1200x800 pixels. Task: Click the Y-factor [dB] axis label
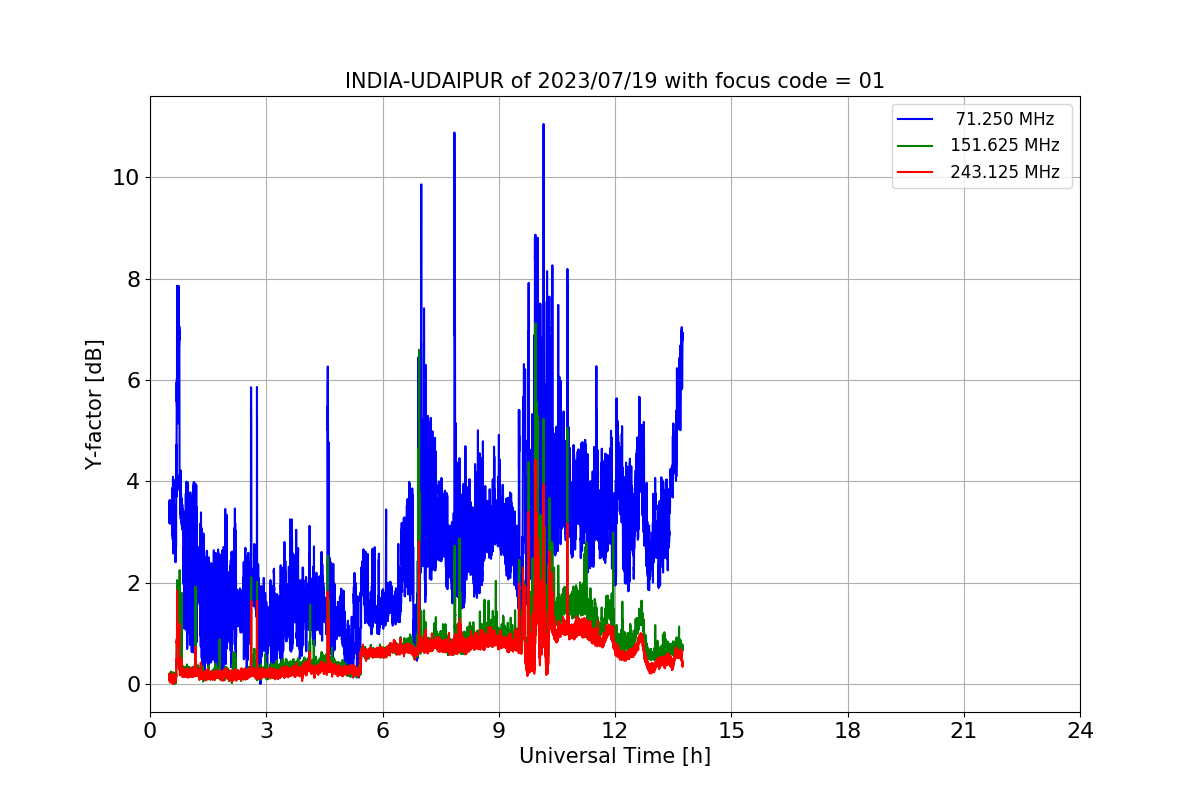point(94,404)
